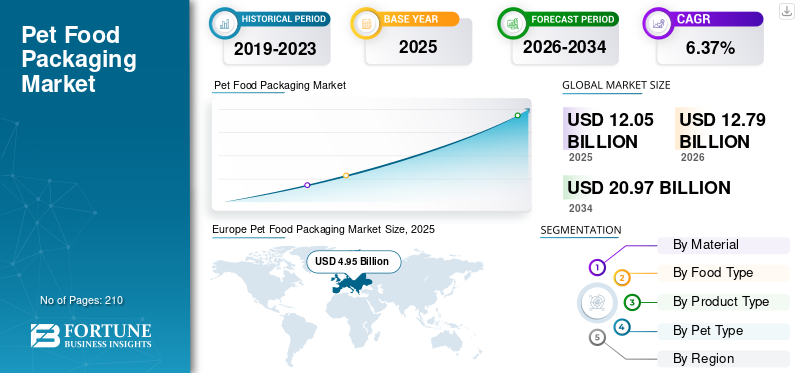Screen dimensions: 800x373
Task: Click the orange marker on growth curve
Action: 346,176
